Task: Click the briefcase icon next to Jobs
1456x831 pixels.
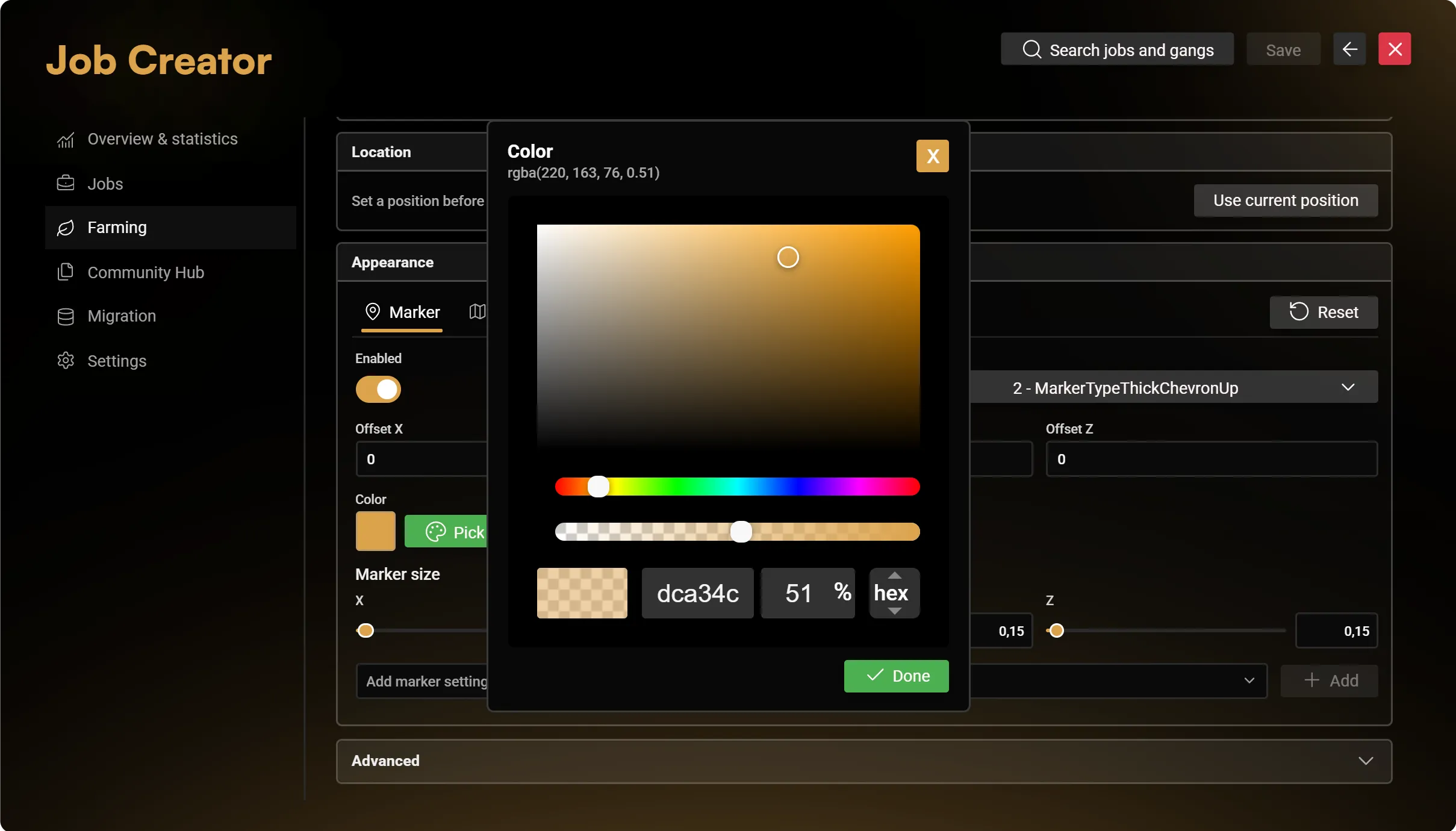Action: pyautogui.click(x=66, y=183)
